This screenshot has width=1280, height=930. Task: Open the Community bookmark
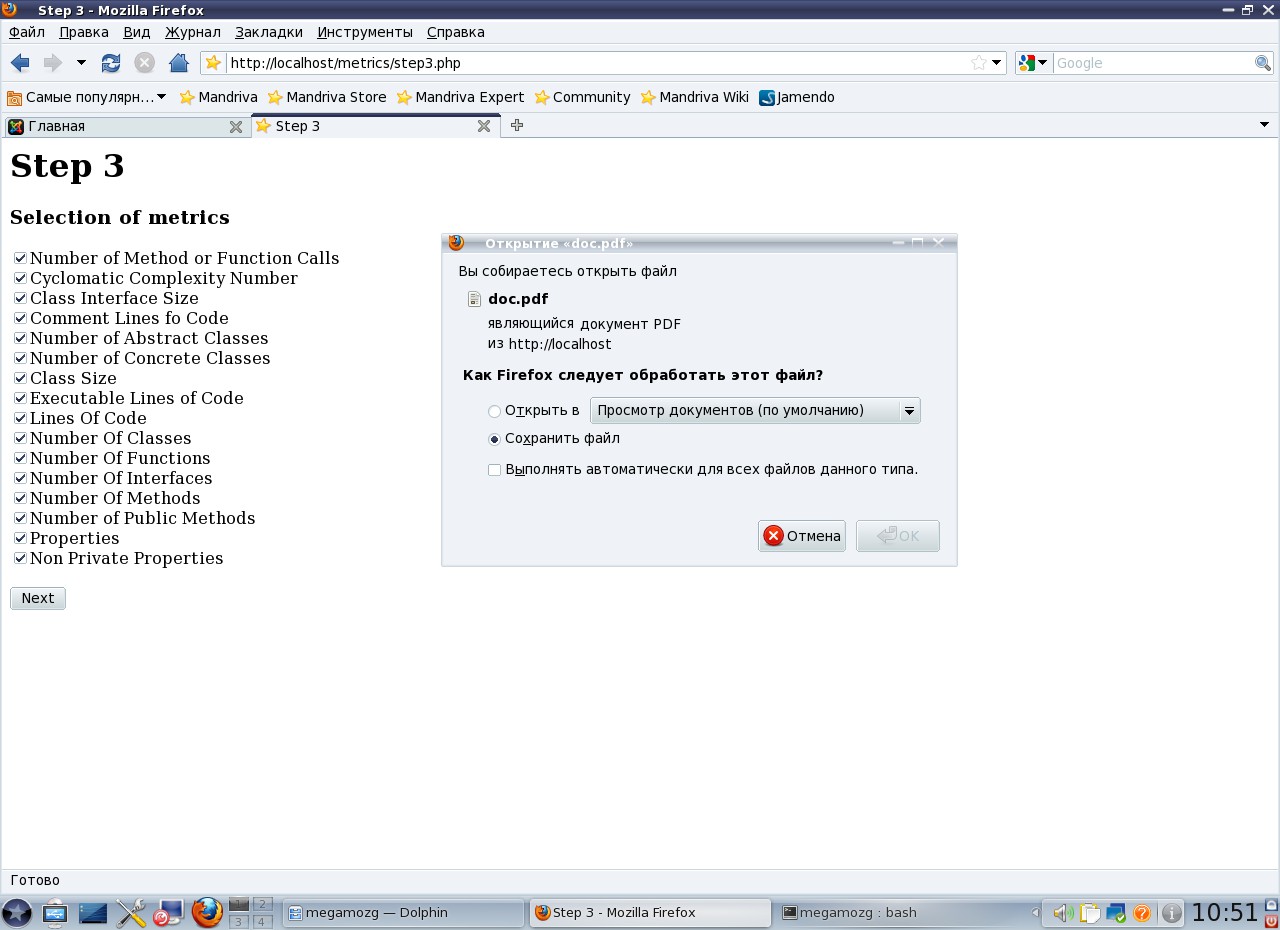(x=582, y=97)
